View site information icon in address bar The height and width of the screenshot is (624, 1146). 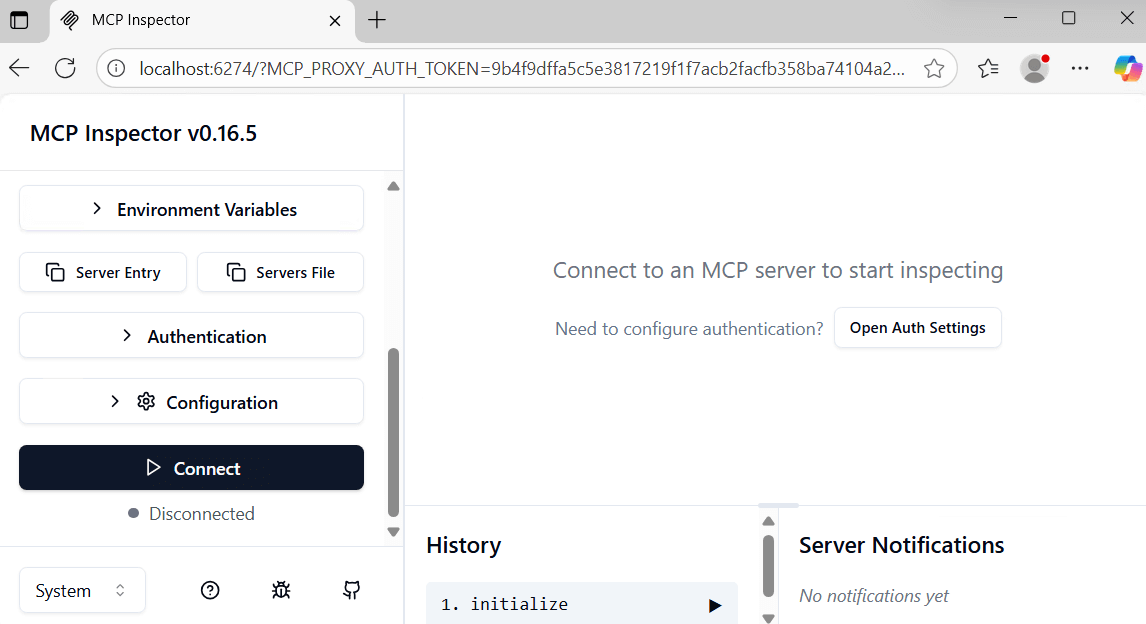[117, 68]
